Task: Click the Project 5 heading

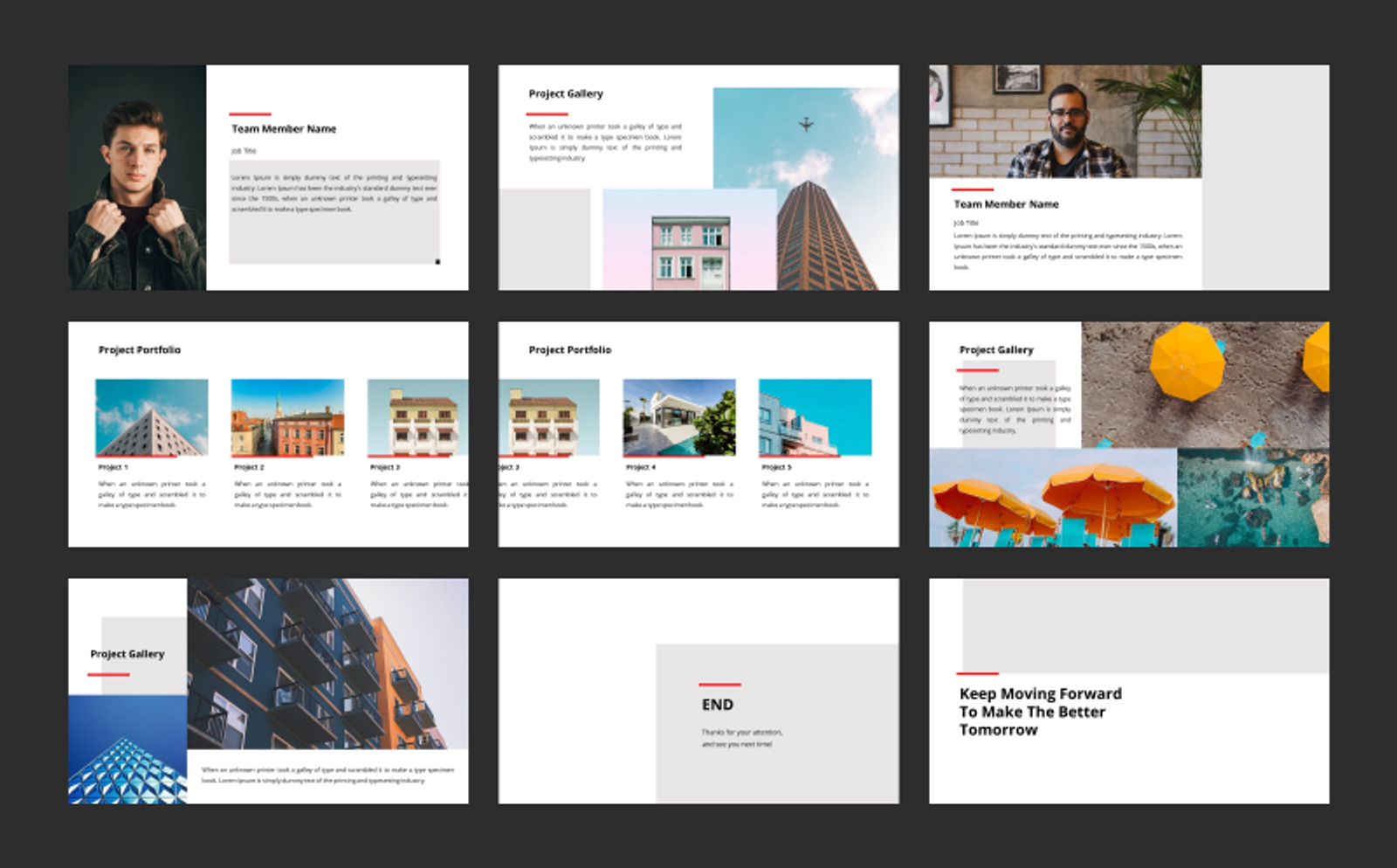Action: [775, 466]
